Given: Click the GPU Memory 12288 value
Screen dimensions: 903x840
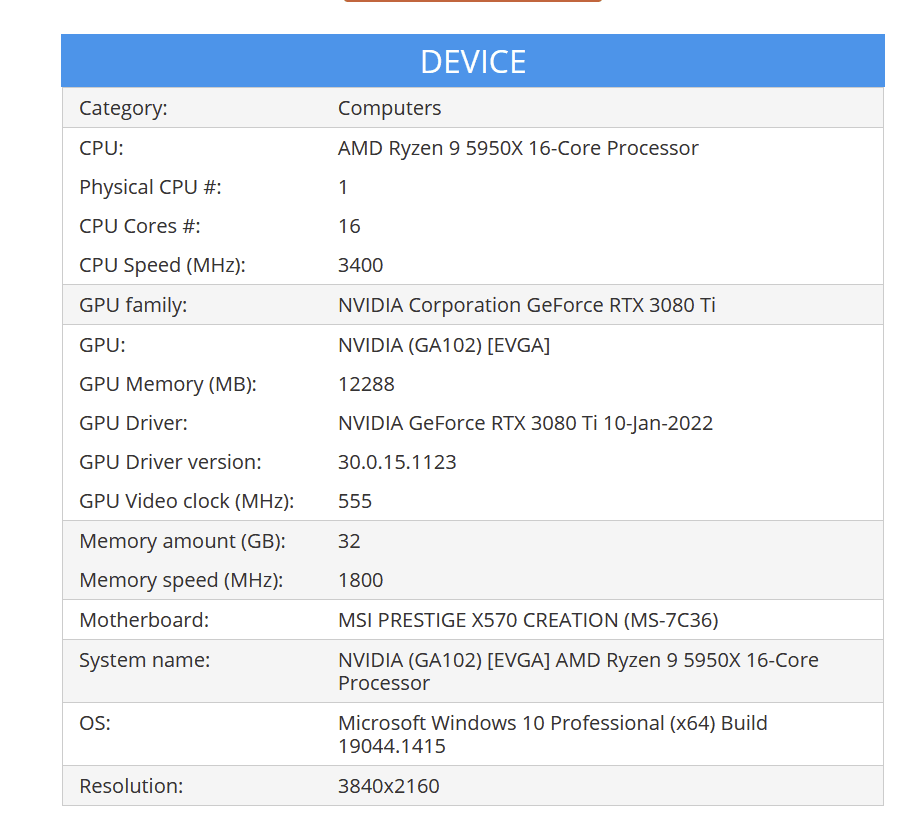Looking at the screenshot, I should click(366, 384).
